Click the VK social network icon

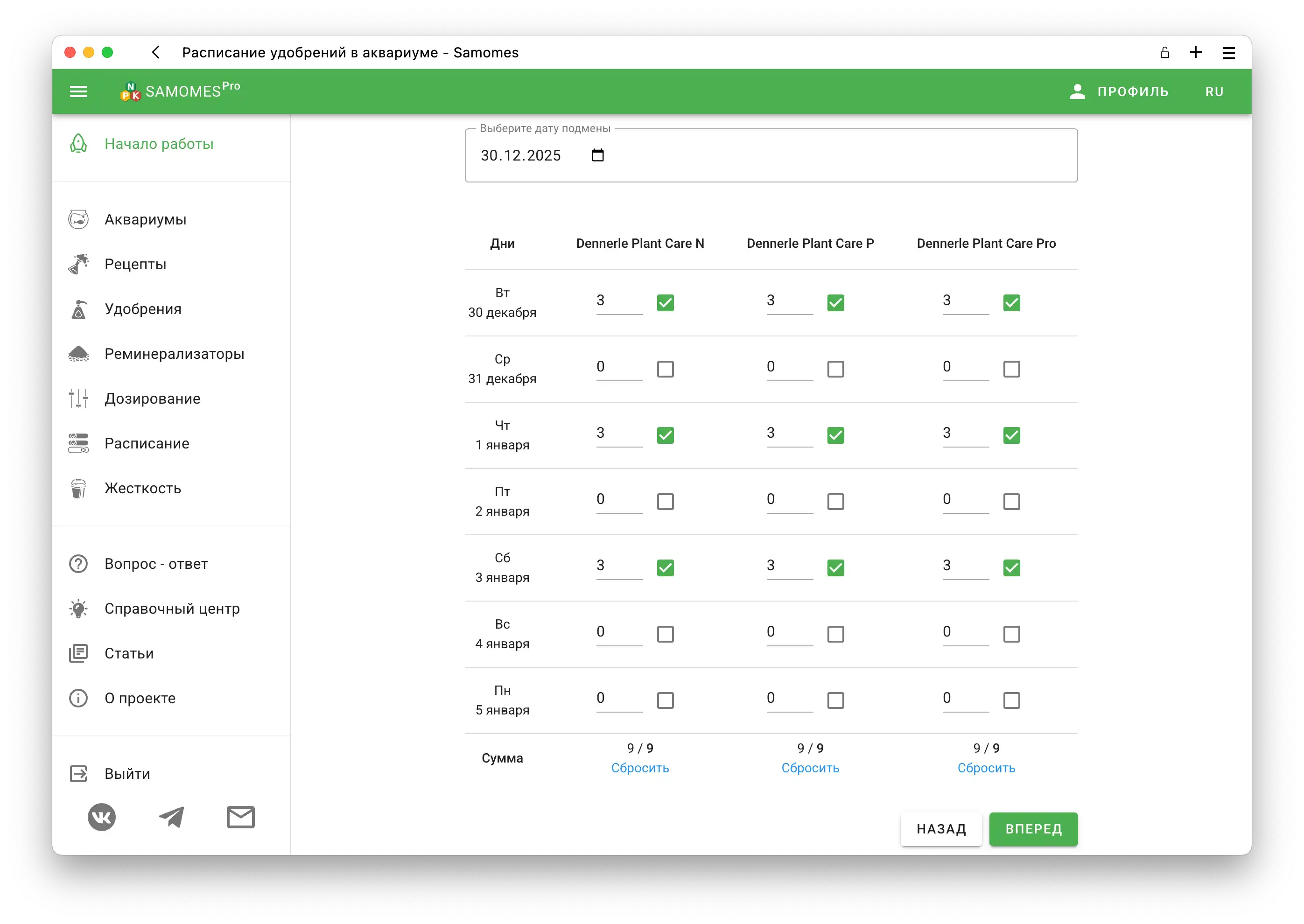[x=102, y=817]
